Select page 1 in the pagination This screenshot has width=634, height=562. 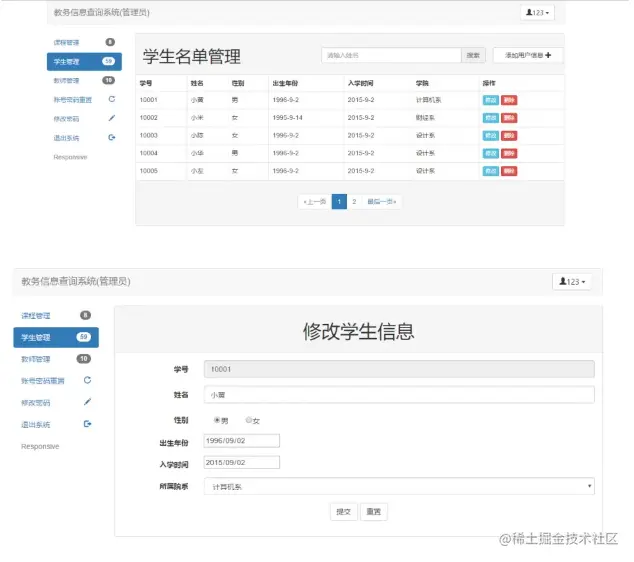tap(339, 202)
